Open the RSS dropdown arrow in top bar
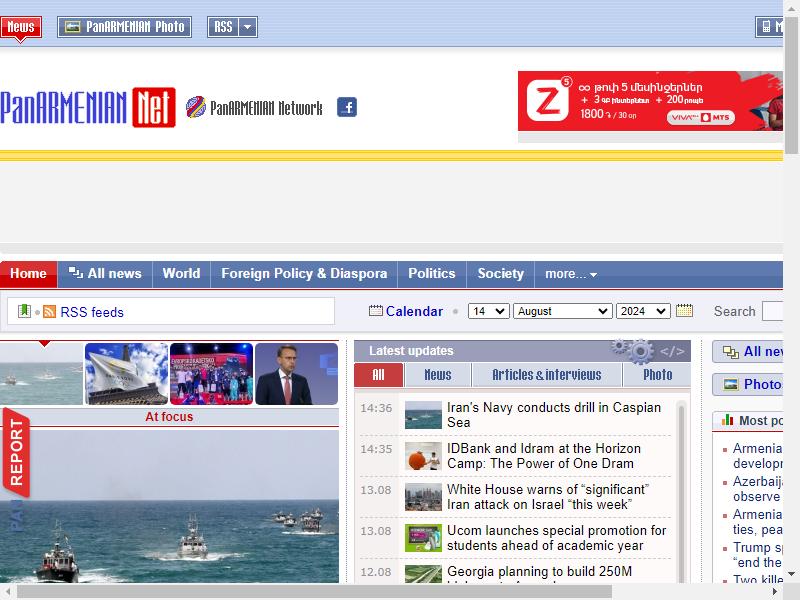The image size is (800, 600). pyautogui.click(x=247, y=27)
